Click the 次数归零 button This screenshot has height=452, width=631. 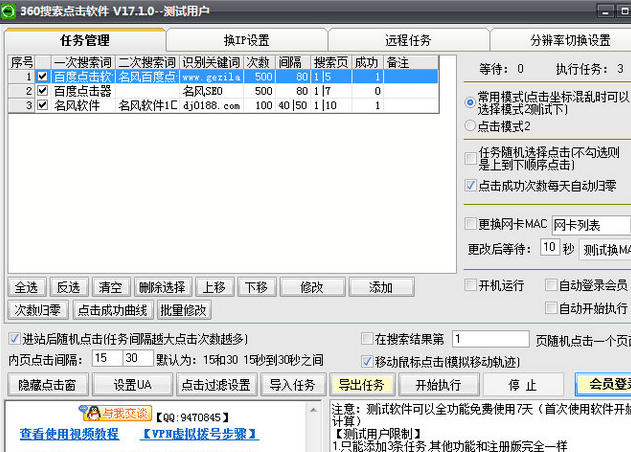coord(37,310)
